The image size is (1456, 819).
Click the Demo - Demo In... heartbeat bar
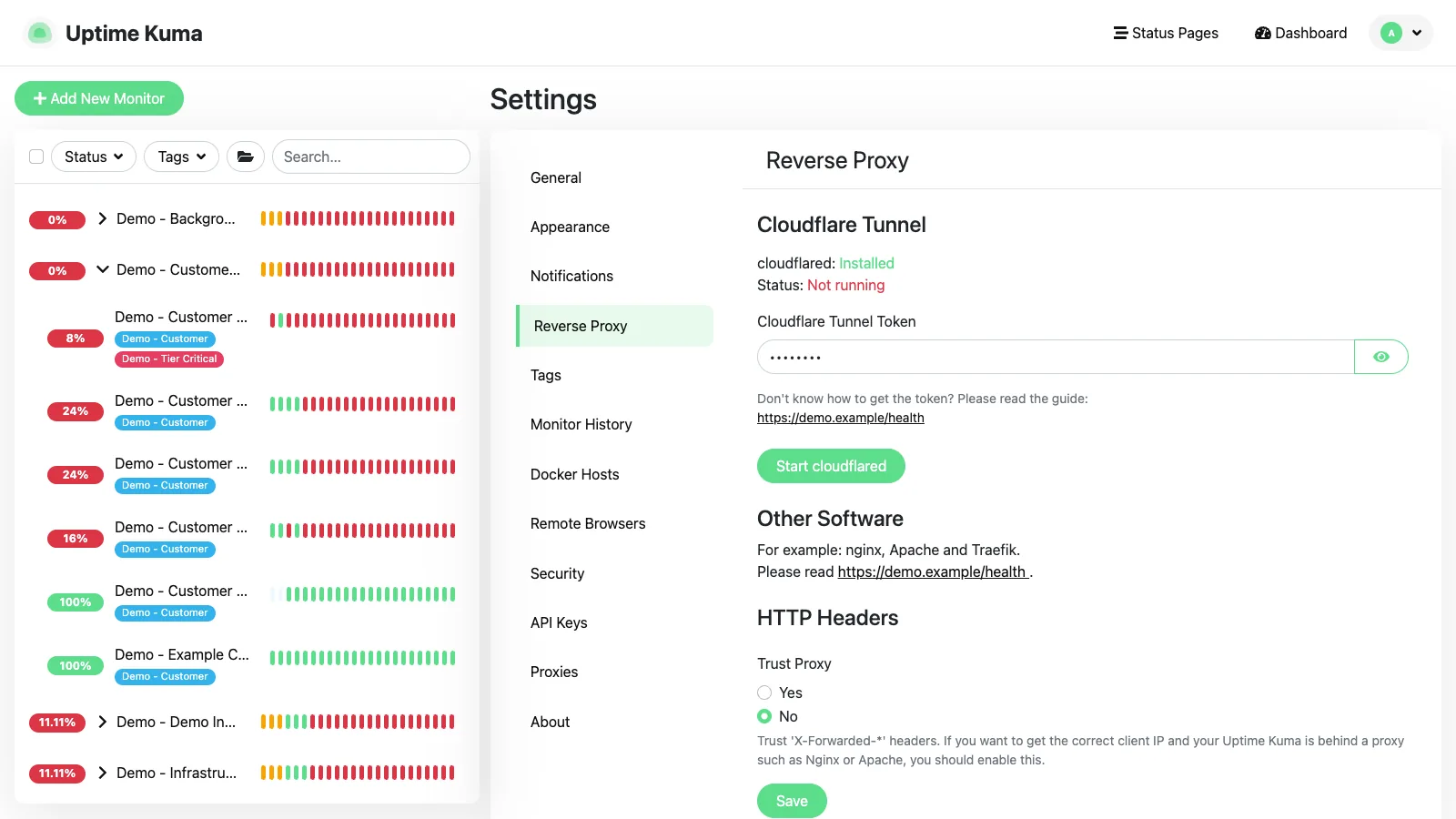[x=358, y=722]
